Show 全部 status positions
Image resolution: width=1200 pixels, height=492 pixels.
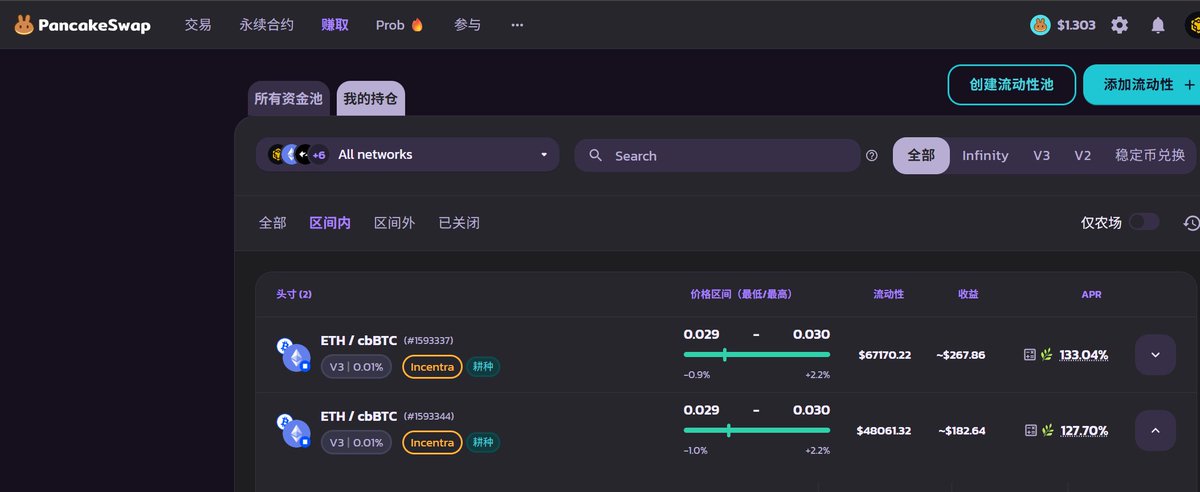[x=273, y=223]
